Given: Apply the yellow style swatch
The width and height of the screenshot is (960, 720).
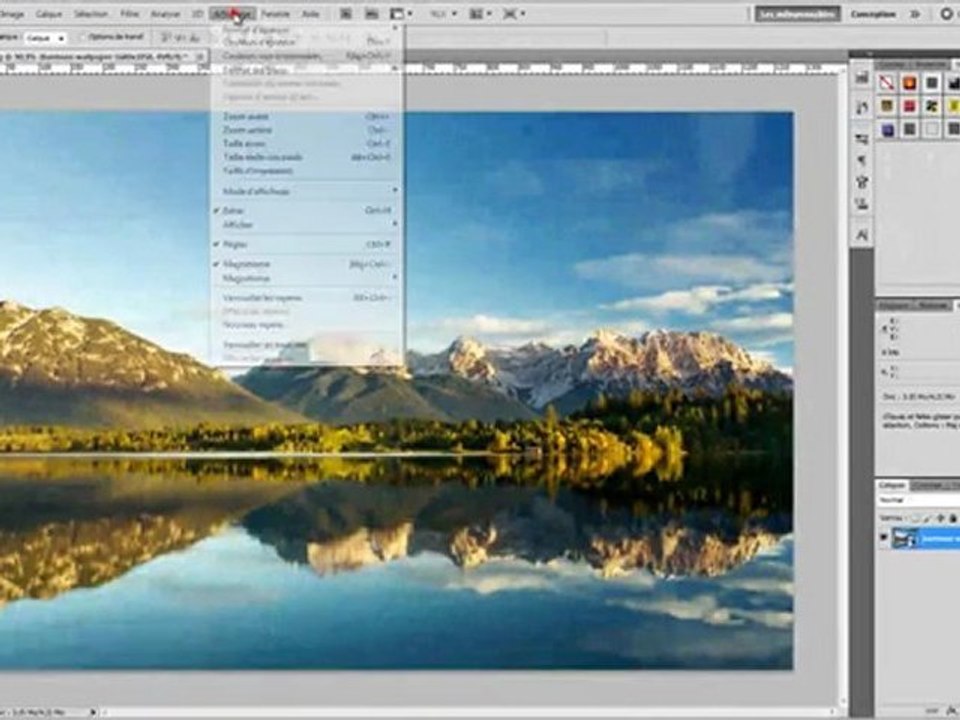Looking at the screenshot, I should pyautogui.click(x=953, y=106).
